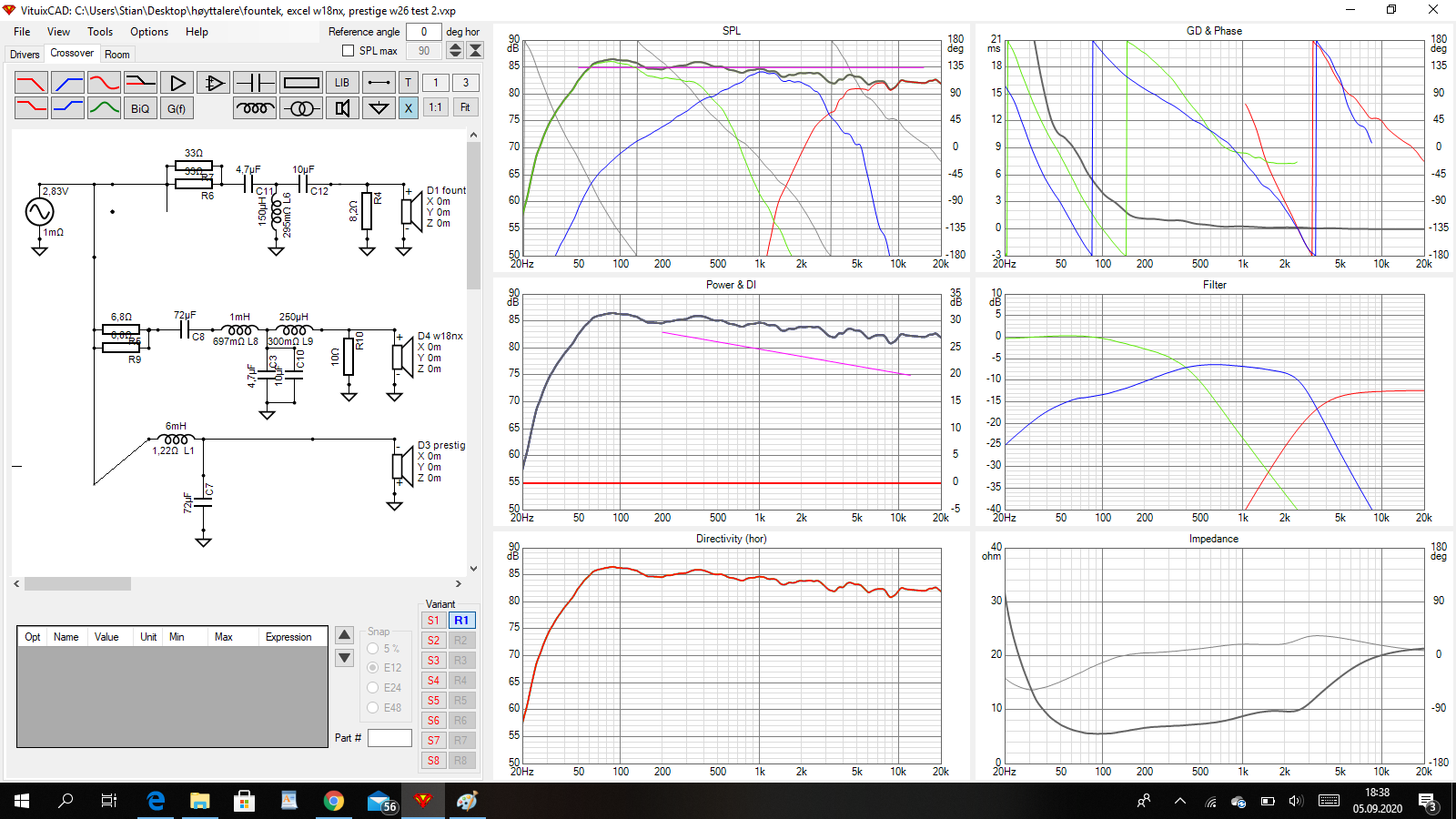Click the schematic scroll right arrow
The image size is (1456, 819).
[x=458, y=583]
